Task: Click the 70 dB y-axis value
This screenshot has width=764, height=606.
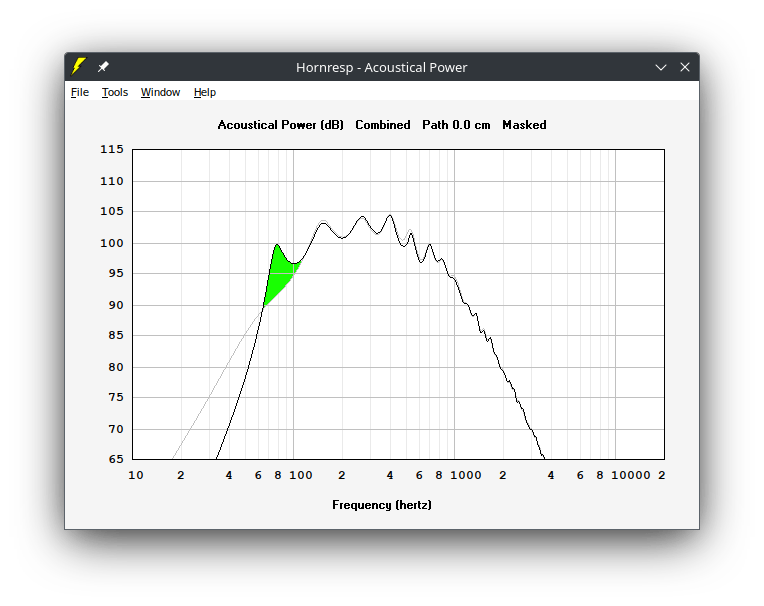Action: (x=116, y=429)
